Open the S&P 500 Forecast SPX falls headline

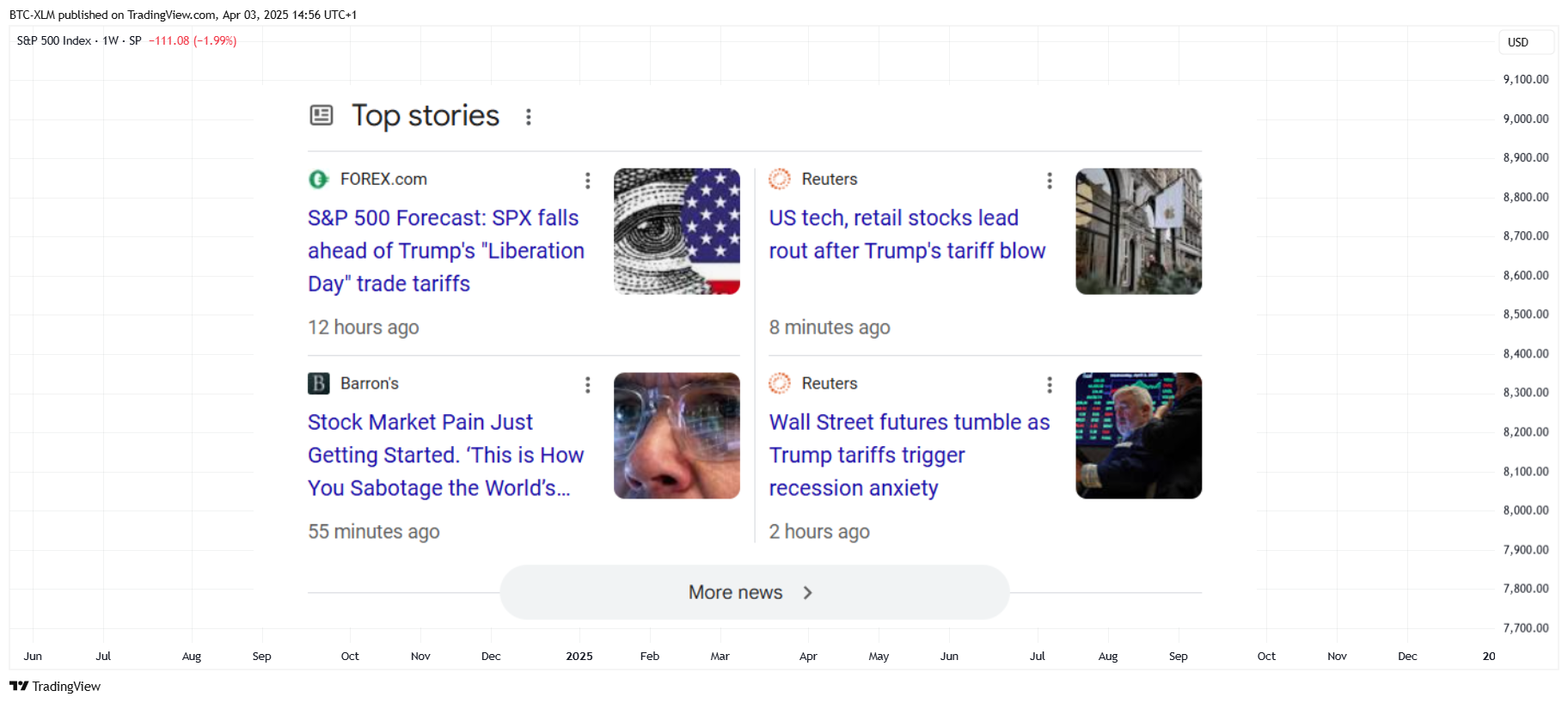click(446, 251)
